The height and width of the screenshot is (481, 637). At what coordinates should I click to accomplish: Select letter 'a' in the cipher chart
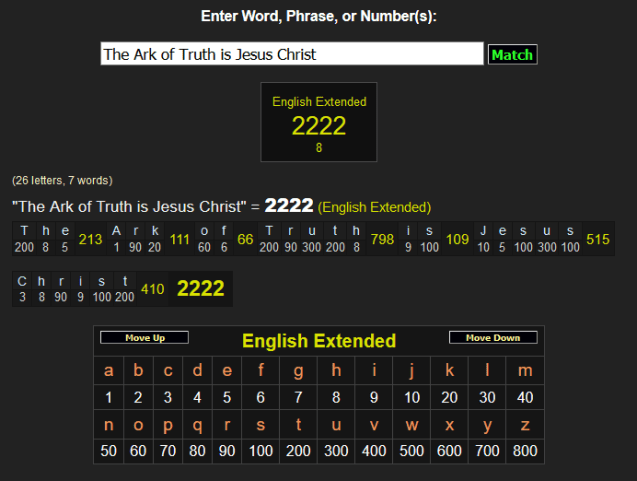coord(109,371)
